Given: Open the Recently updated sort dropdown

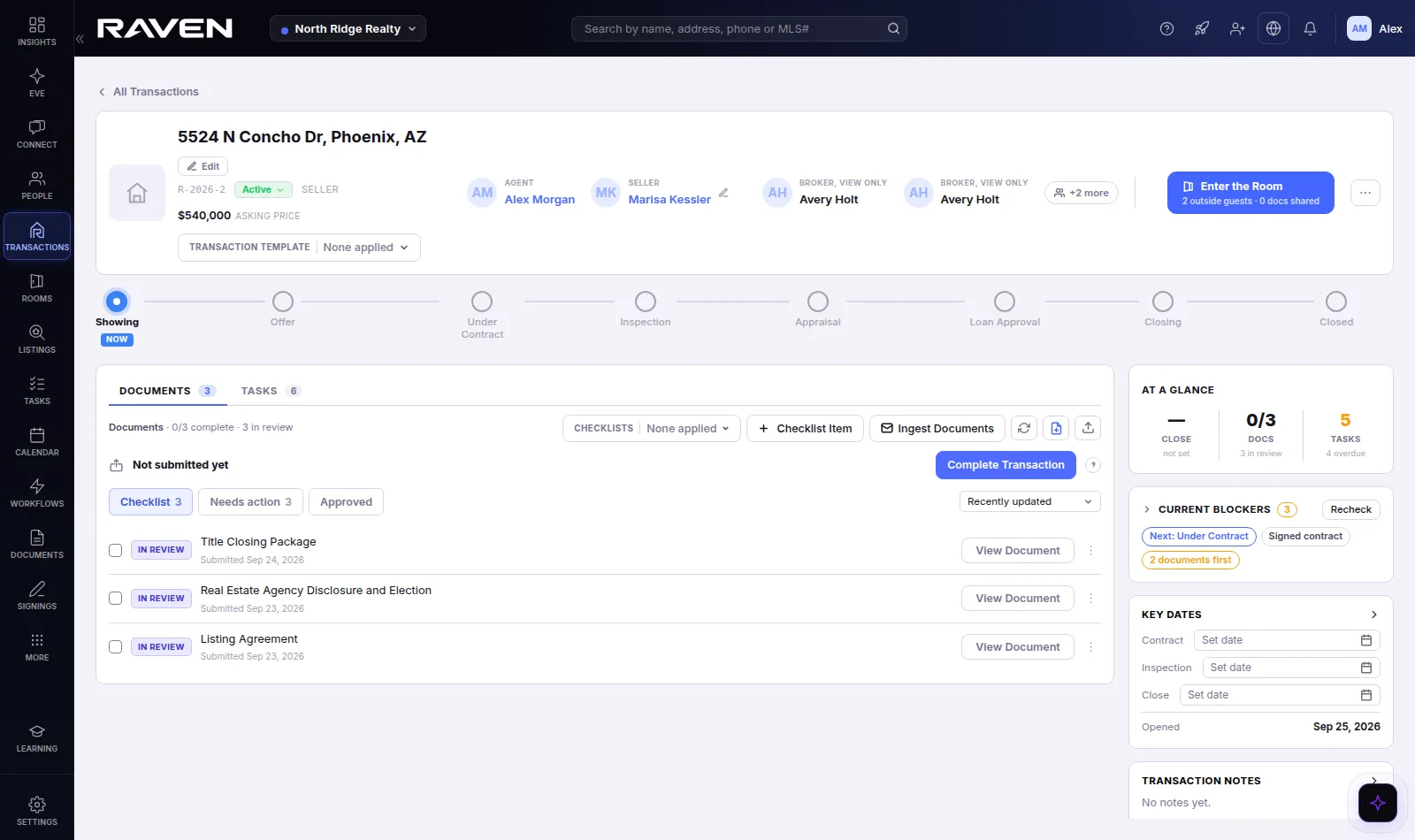Looking at the screenshot, I should pyautogui.click(x=1029, y=501).
